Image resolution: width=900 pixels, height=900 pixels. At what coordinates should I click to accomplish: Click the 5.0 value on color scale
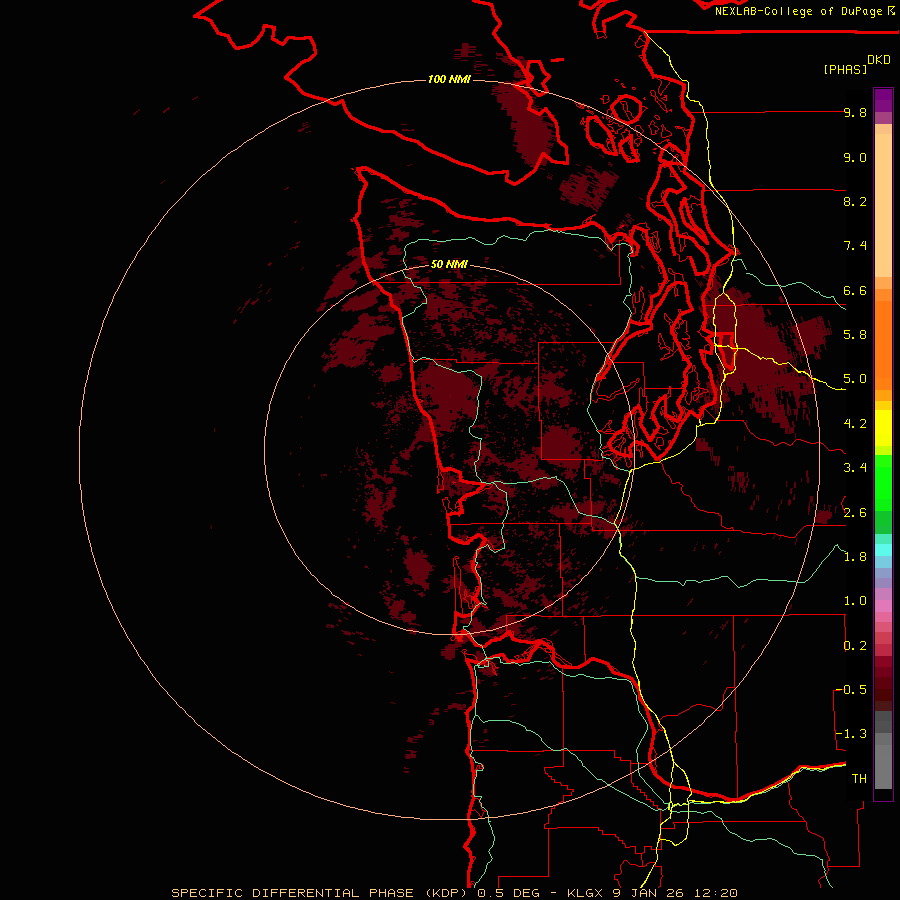pos(855,379)
